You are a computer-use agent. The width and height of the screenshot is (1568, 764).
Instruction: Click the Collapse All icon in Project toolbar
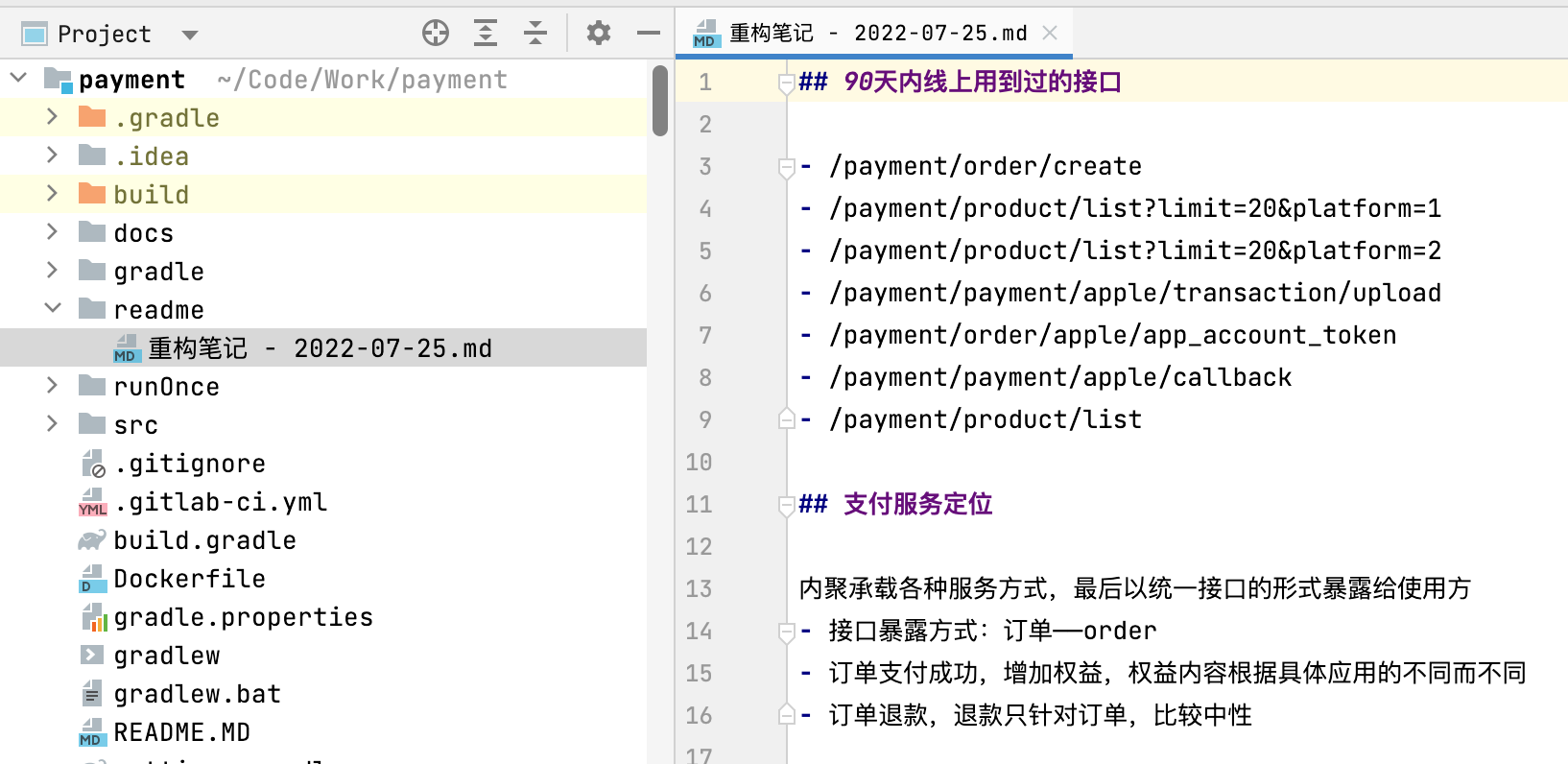coord(535,34)
